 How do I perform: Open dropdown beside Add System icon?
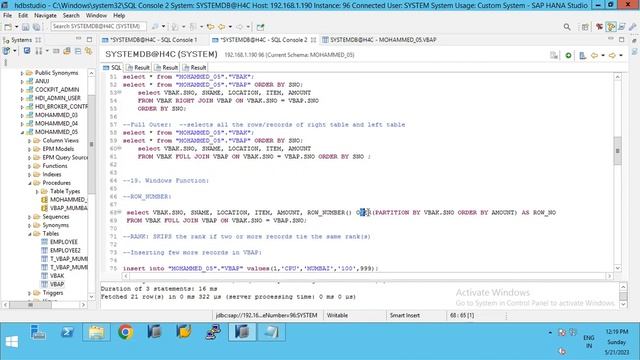15,51
